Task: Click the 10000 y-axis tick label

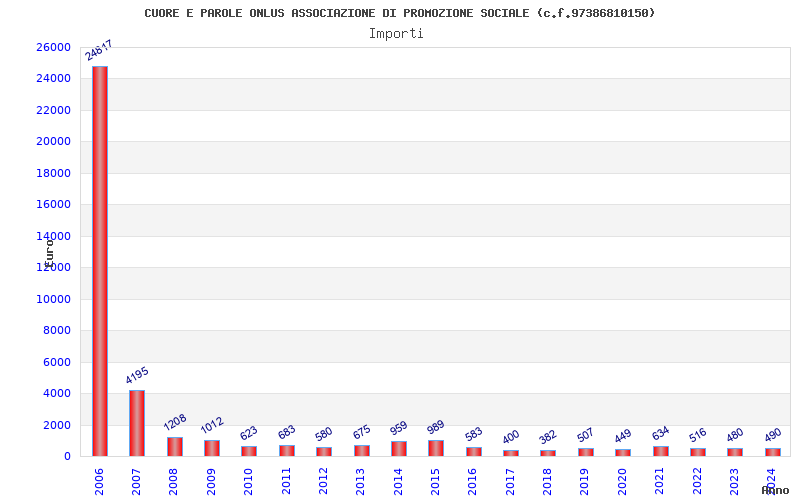Action: [54, 299]
